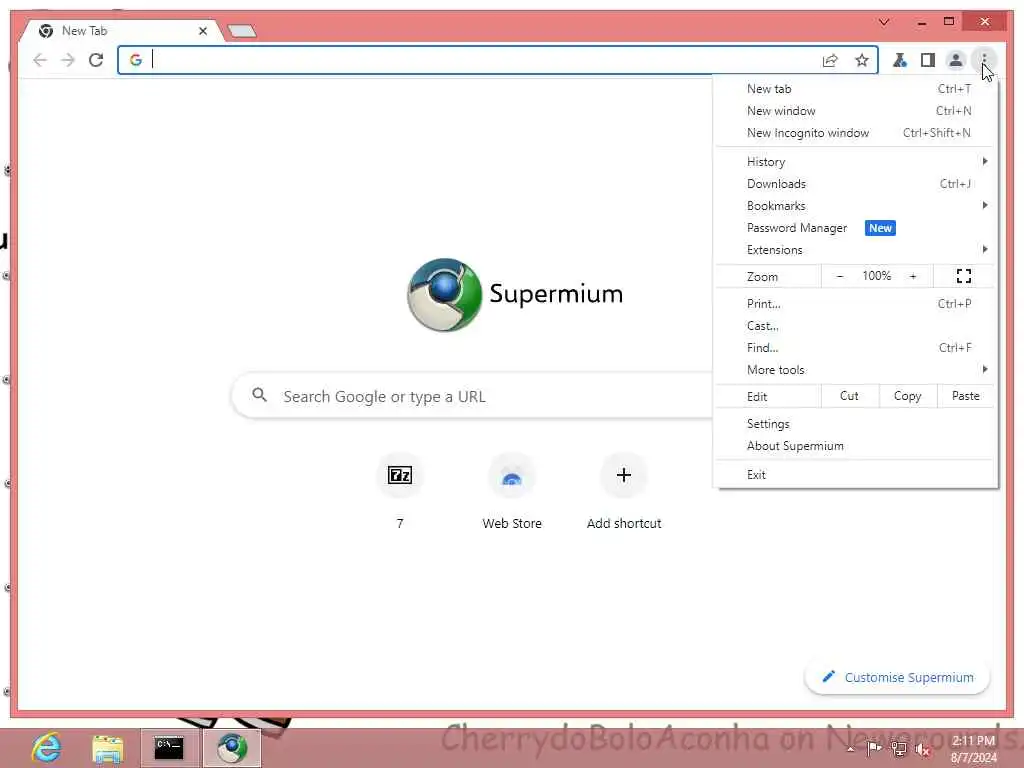
Task: Click Customise Supermium button
Action: tap(897, 677)
